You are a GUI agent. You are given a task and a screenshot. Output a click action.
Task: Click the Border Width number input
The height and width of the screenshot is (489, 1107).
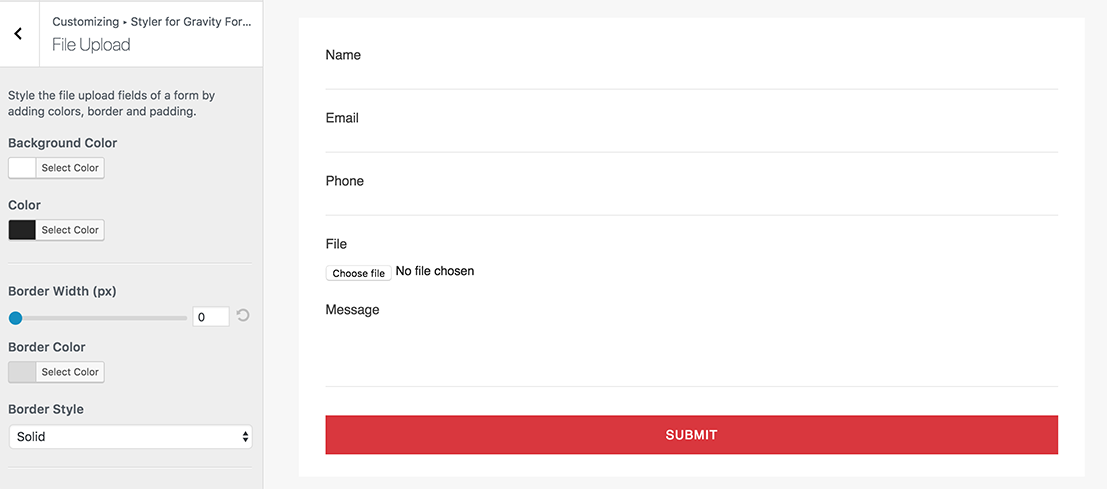click(x=210, y=318)
